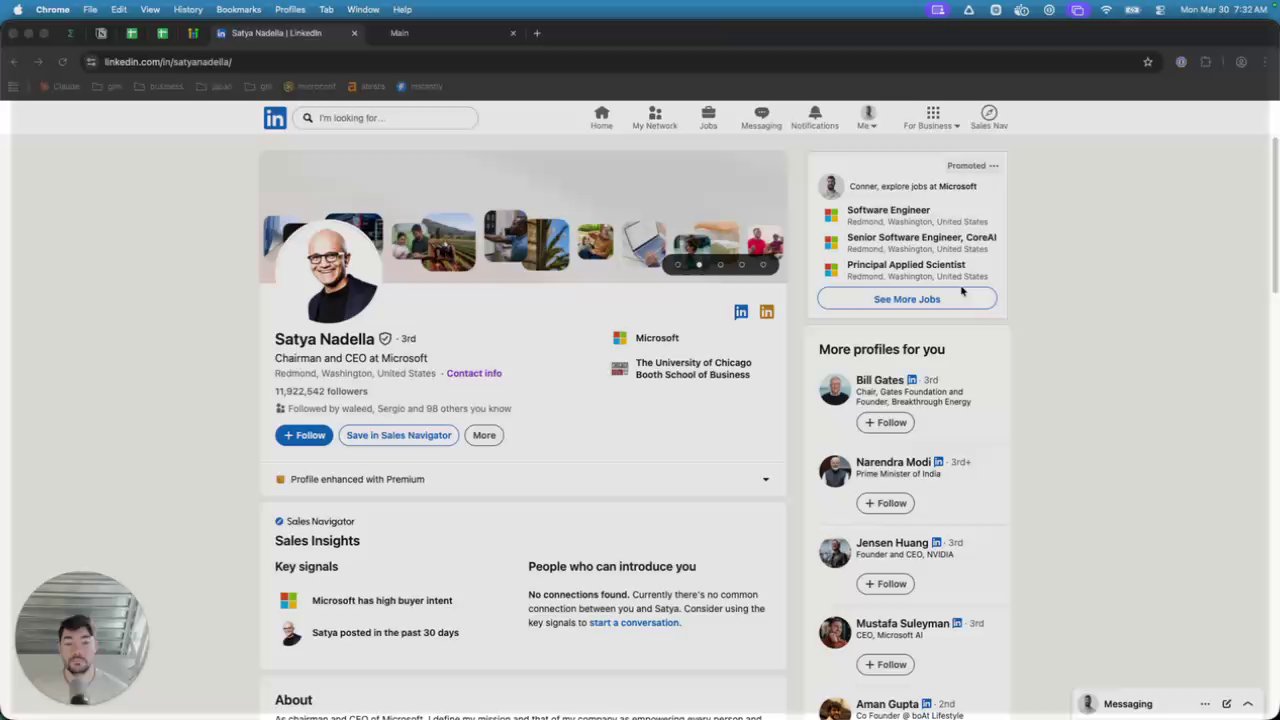Select the first banner carousel dot
Viewport: 1280px width, 720px height.
pyautogui.click(x=678, y=265)
